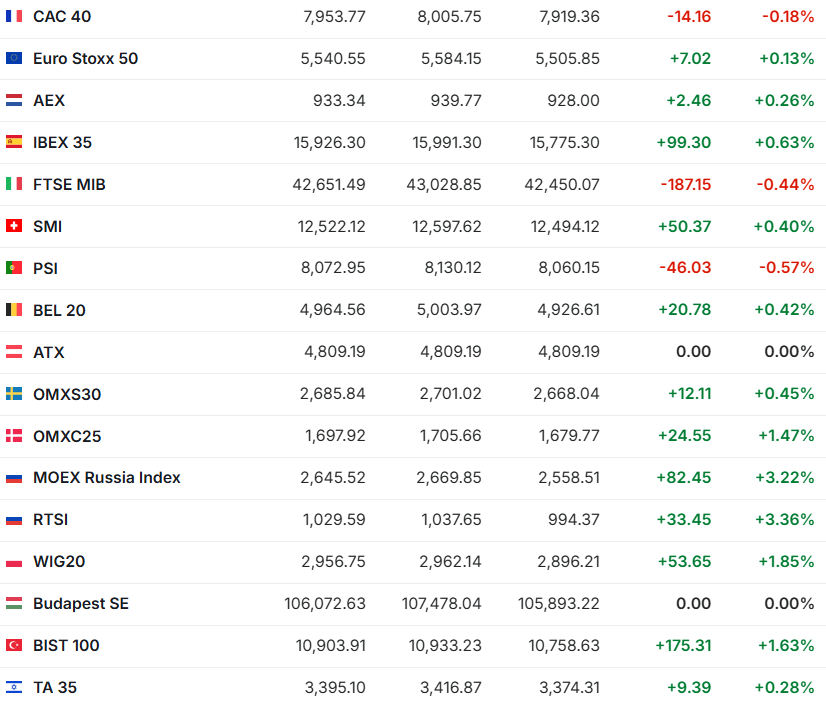
Task: Click the EU flag icon beside Euro Stoxx 50
Action: (x=14, y=58)
